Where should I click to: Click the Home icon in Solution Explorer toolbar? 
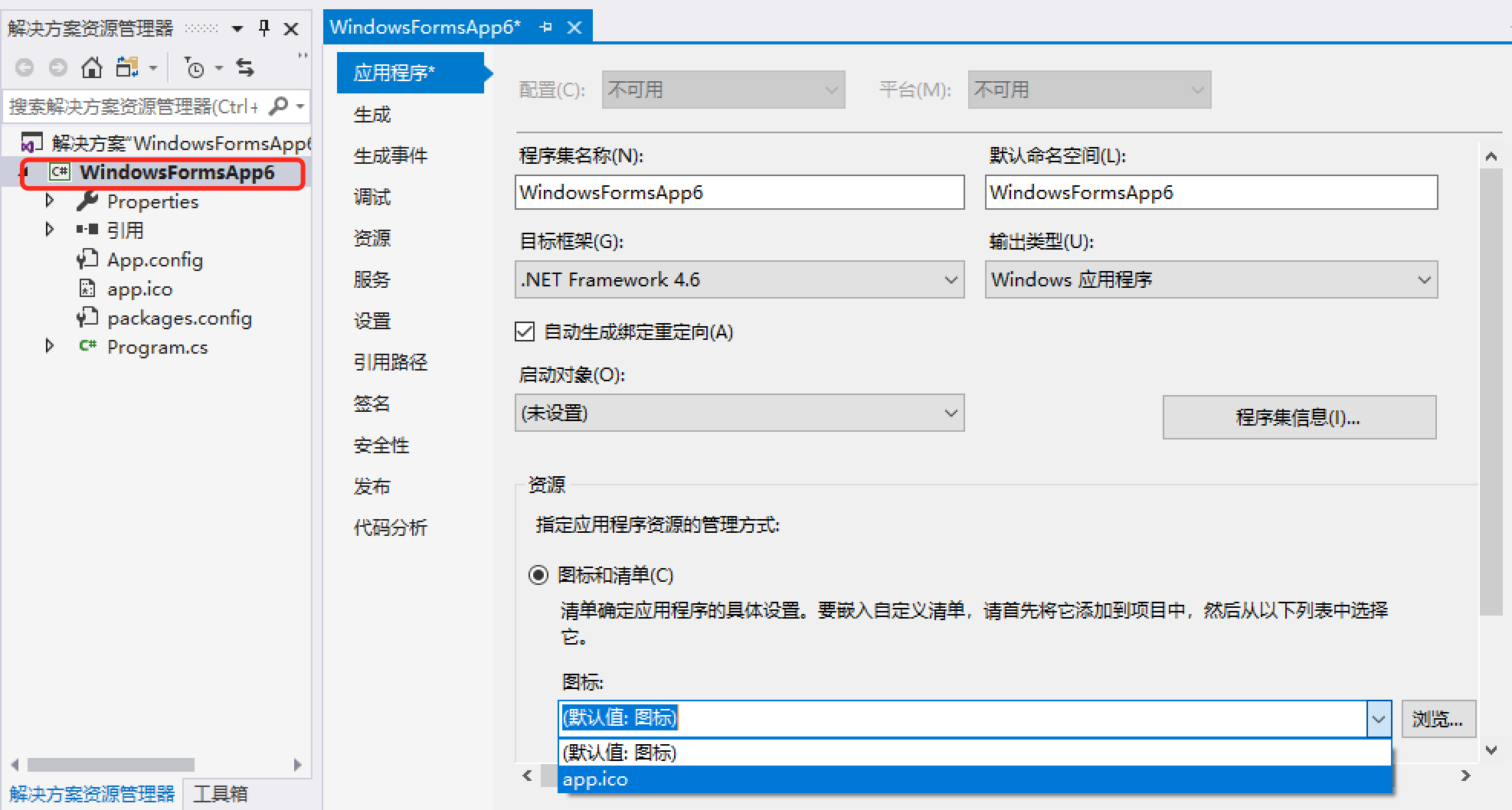92,67
